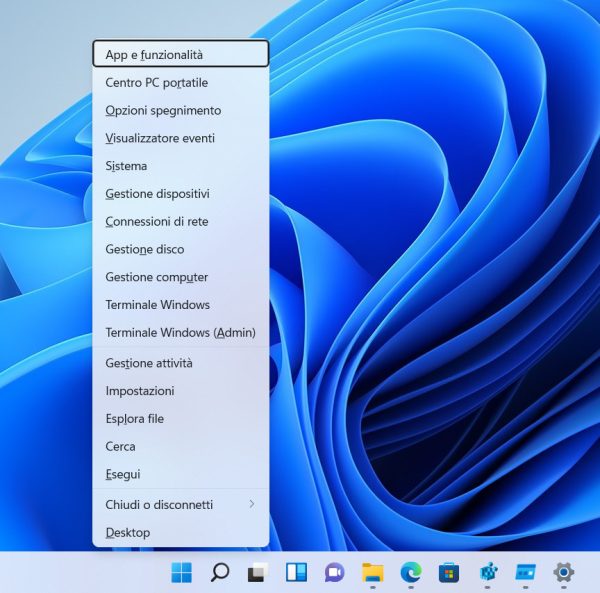Select Cerca in the menu

(x=181, y=446)
